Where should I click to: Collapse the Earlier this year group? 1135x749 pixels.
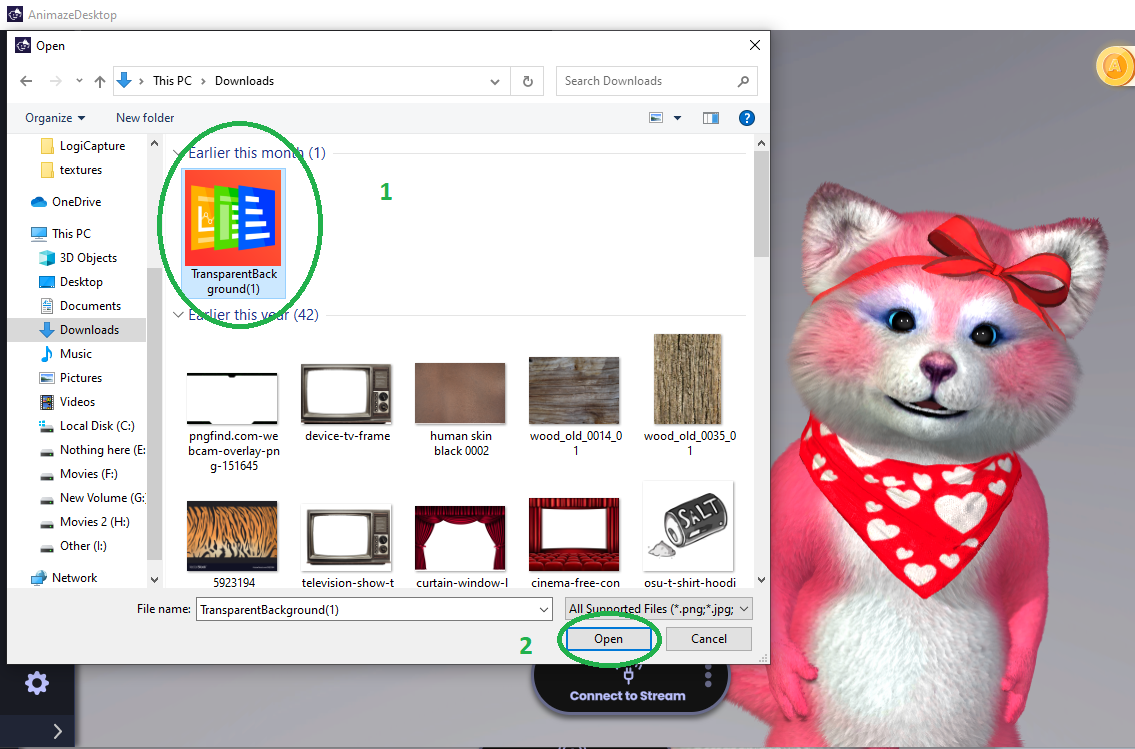click(179, 315)
